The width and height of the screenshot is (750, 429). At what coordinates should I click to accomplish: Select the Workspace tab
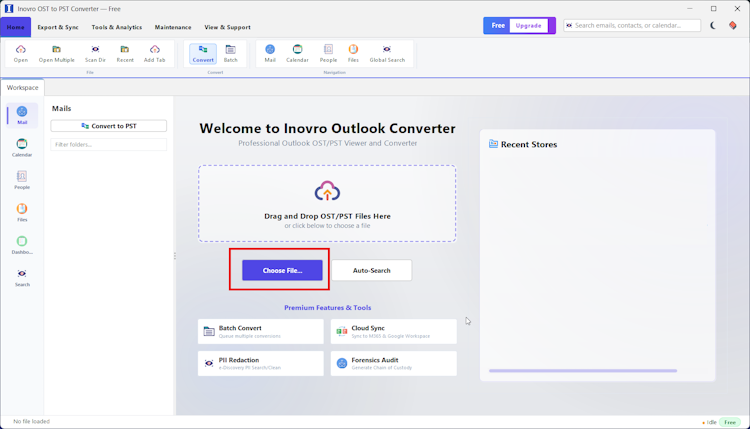(x=22, y=88)
